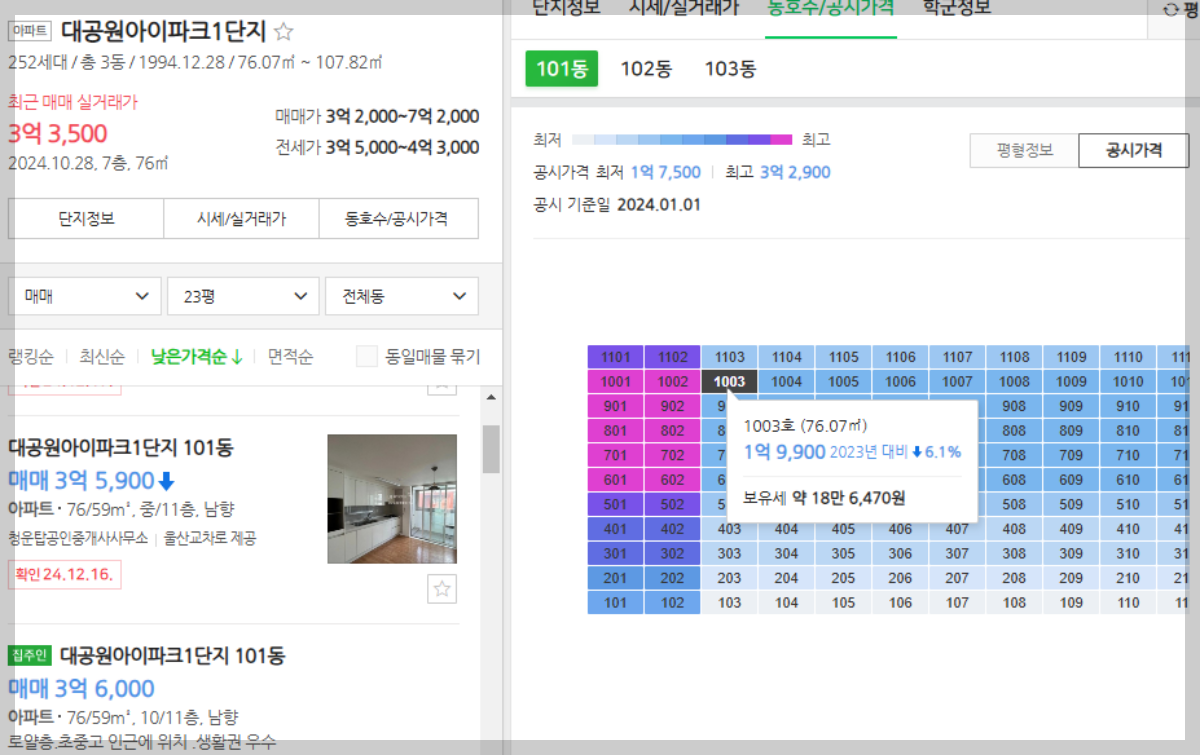
Task: Select unit 1105 in the grid
Action: coord(844,357)
